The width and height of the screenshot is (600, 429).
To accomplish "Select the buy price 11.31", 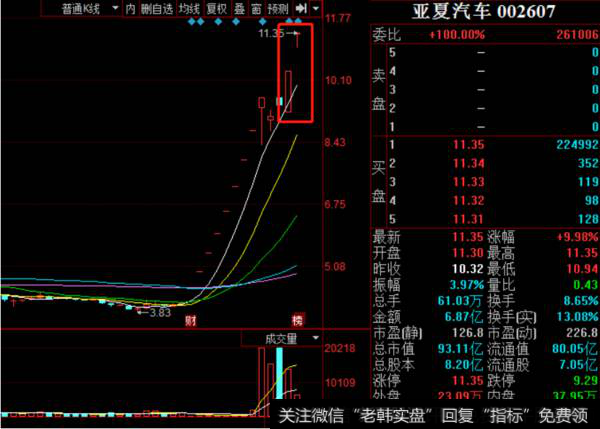I will 469,219.
